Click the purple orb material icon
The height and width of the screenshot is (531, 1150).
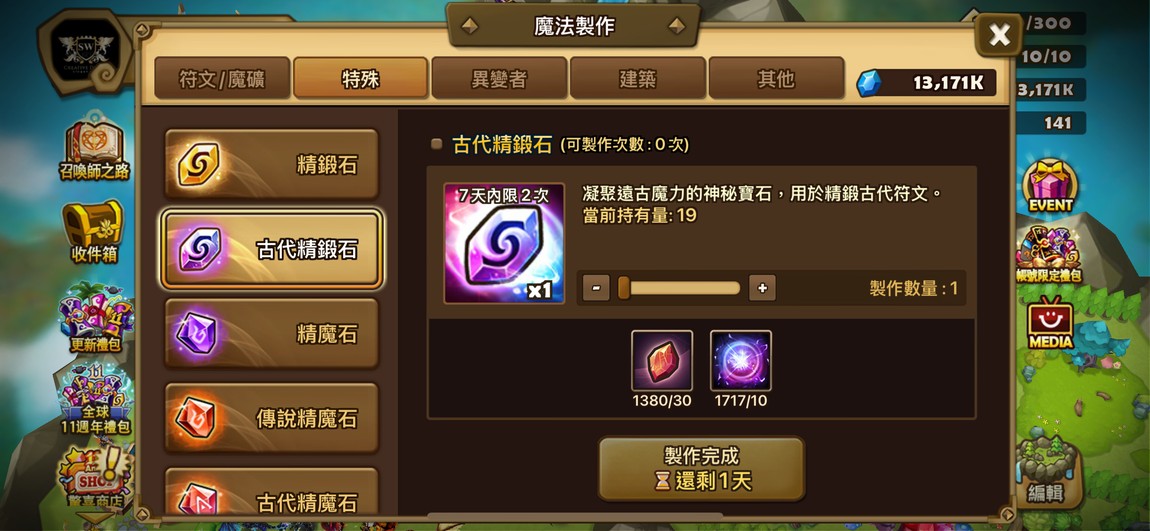(x=741, y=360)
